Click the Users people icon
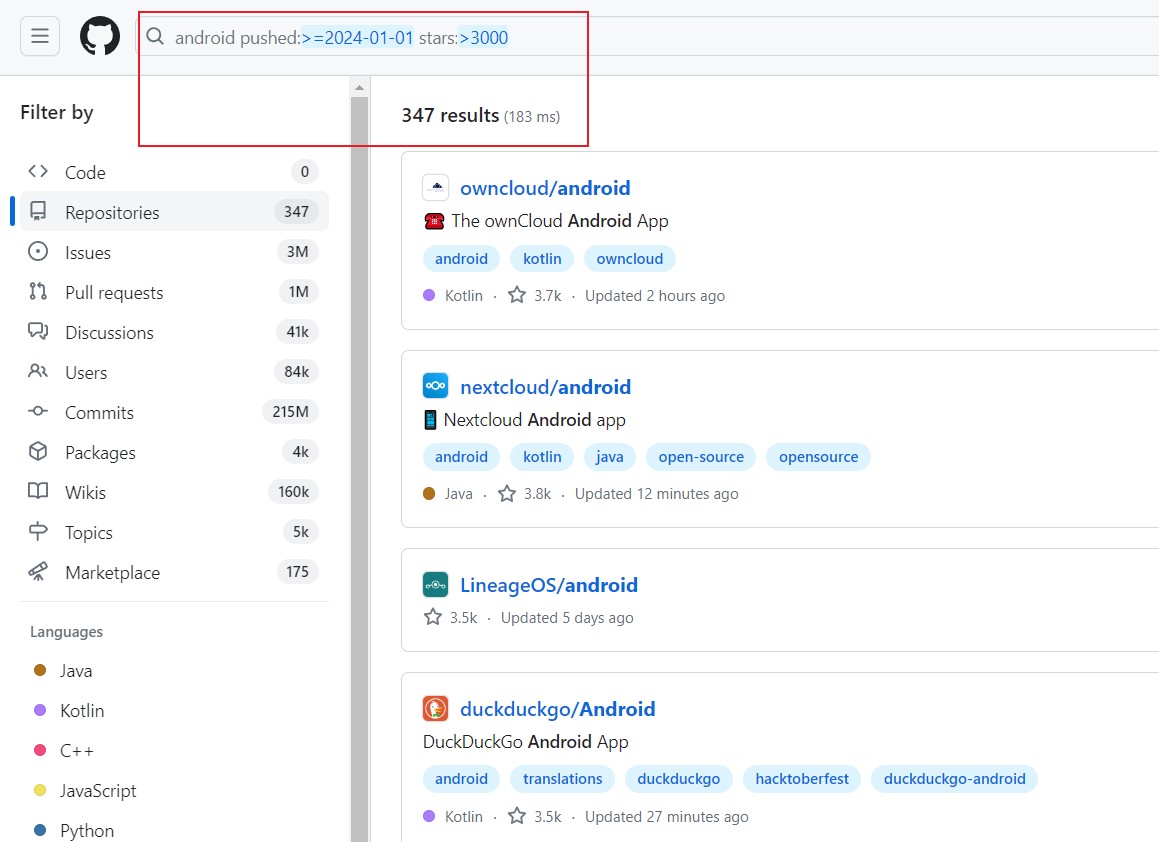The width and height of the screenshot is (1159, 842). click(x=38, y=371)
